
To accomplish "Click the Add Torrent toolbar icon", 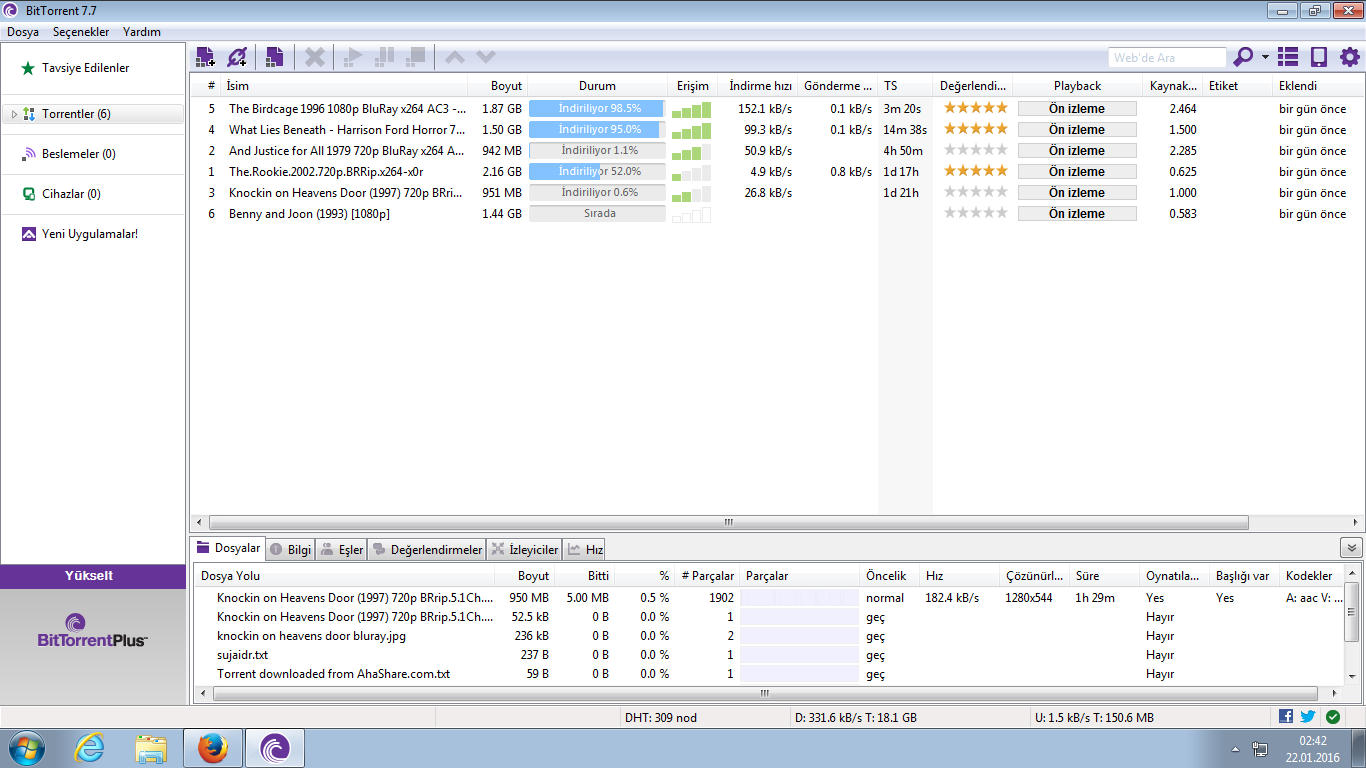I will pyautogui.click(x=205, y=57).
